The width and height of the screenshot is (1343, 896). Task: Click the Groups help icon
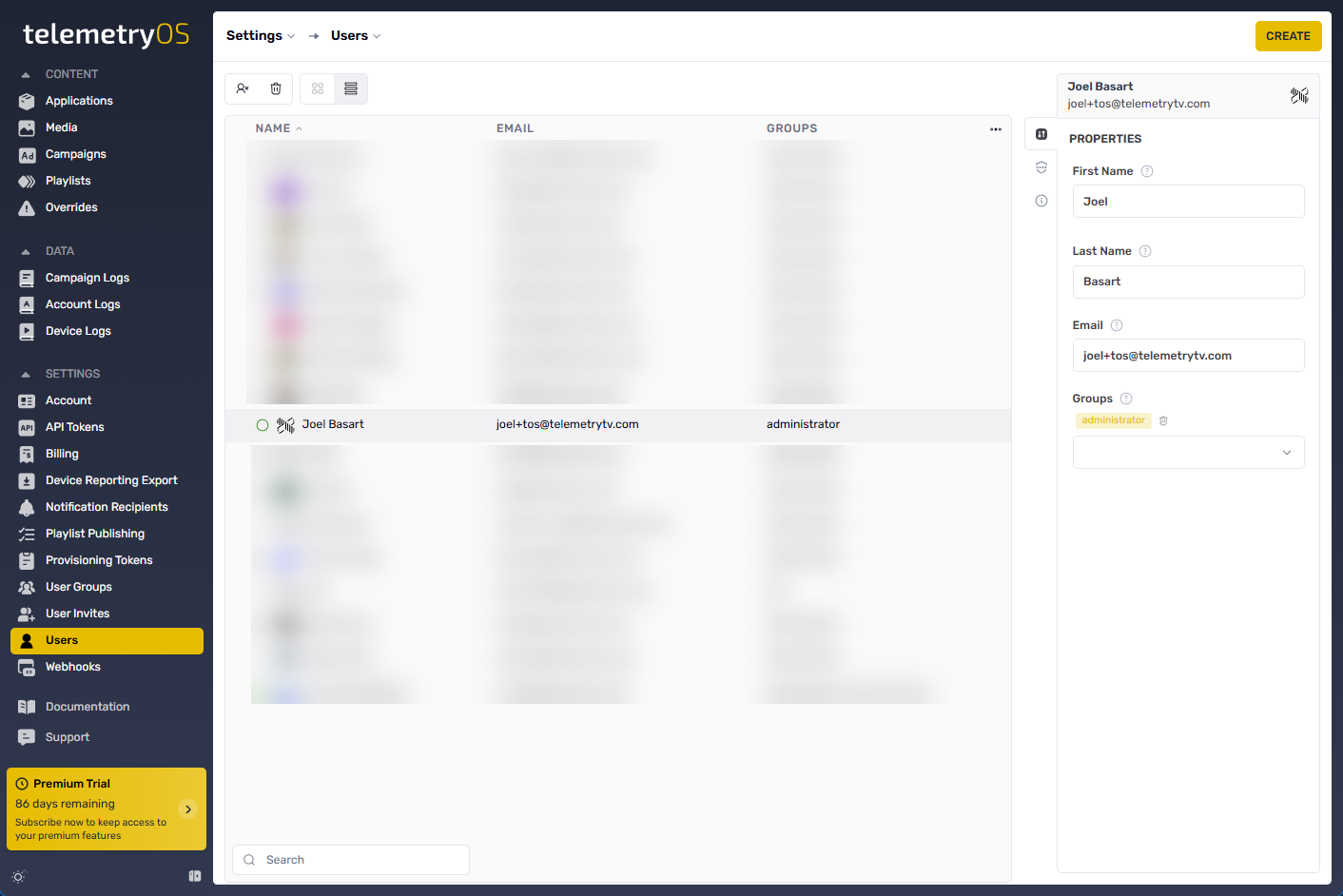(1126, 399)
